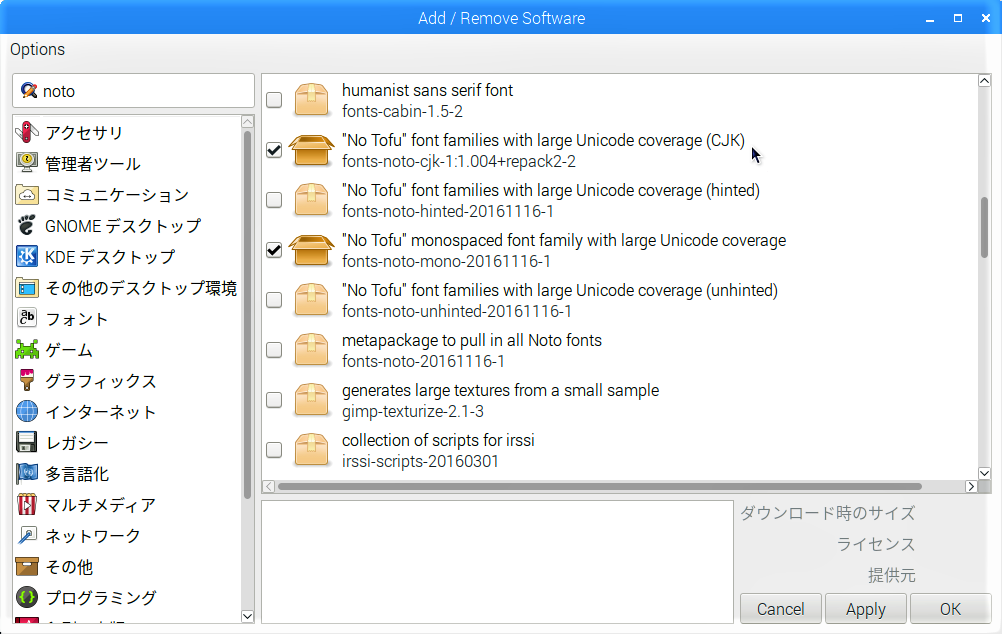
Task: Click the search magnifier icon beside noto
Action: pos(29,90)
